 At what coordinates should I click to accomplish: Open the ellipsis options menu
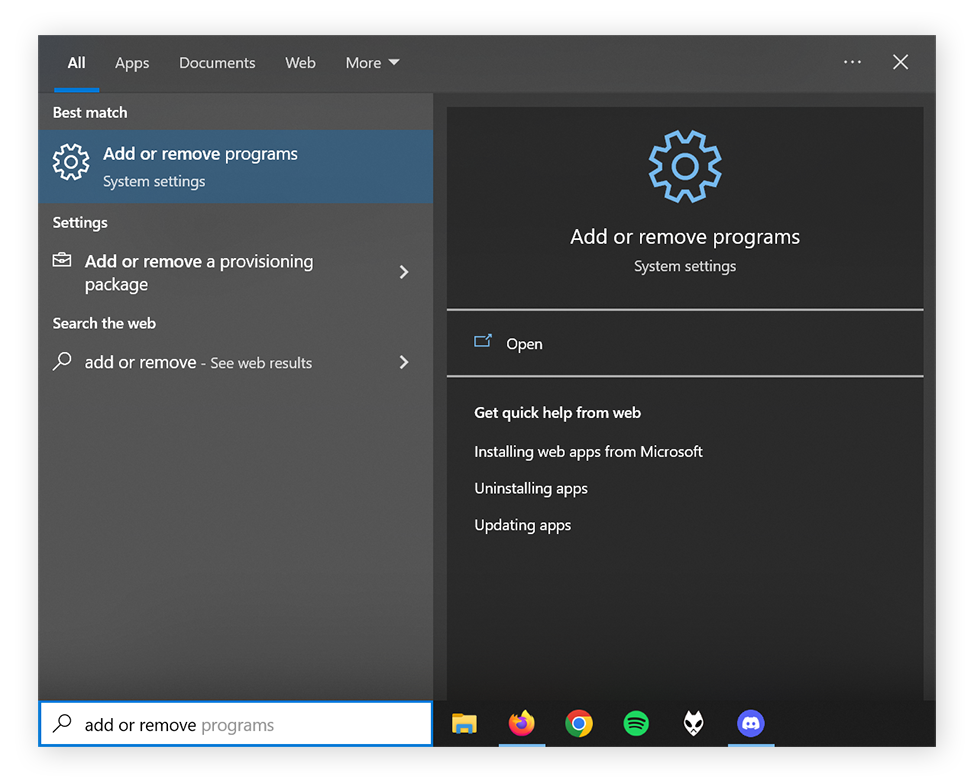point(852,62)
